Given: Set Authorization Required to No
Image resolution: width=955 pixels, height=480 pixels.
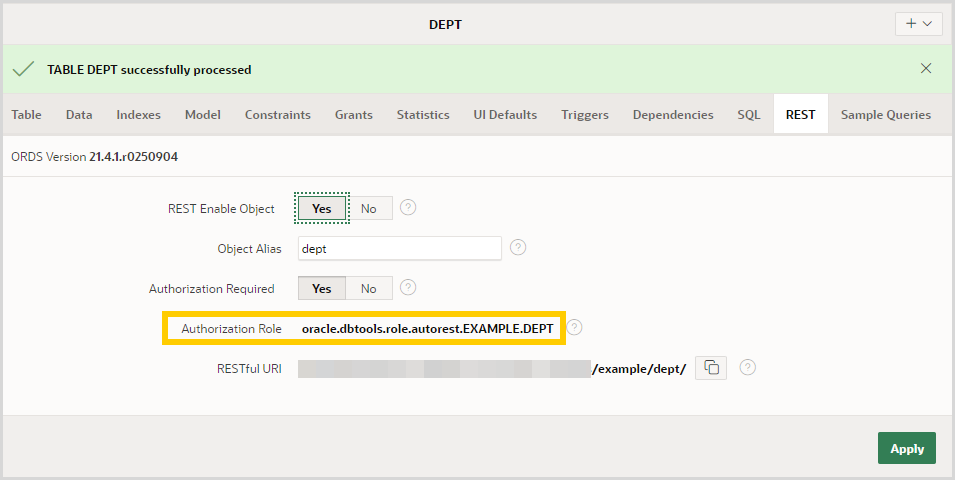Looking at the screenshot, I should coord(368,289).
